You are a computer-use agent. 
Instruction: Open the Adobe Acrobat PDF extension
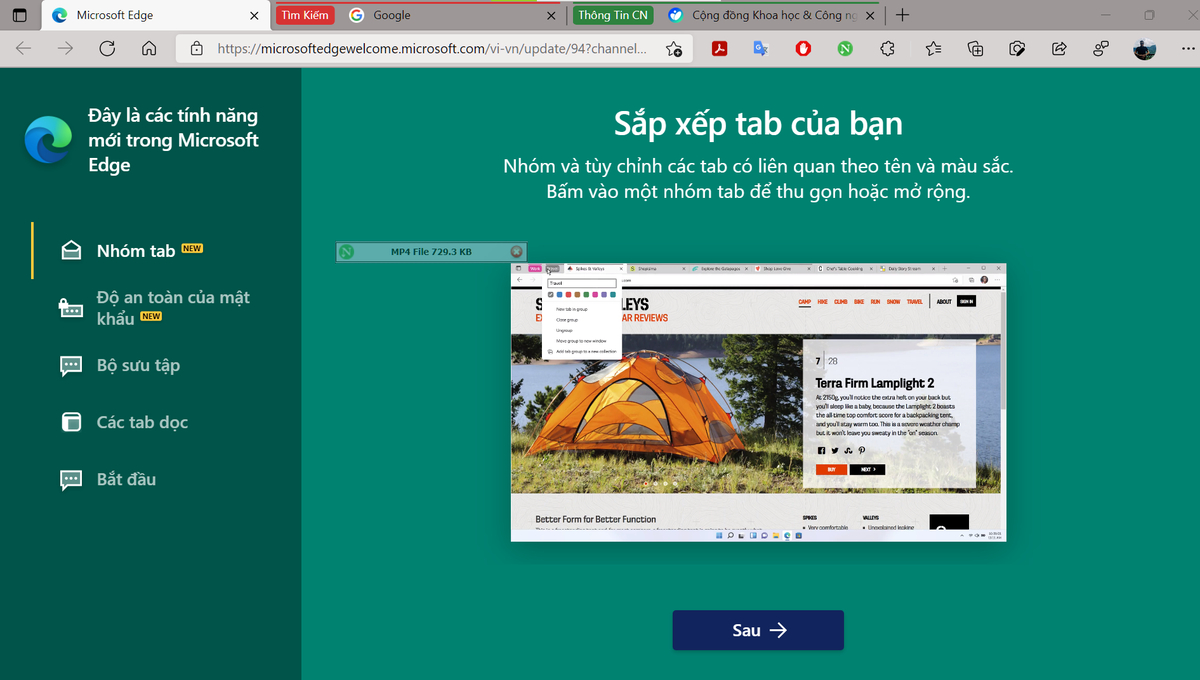(x=719, y=48)
